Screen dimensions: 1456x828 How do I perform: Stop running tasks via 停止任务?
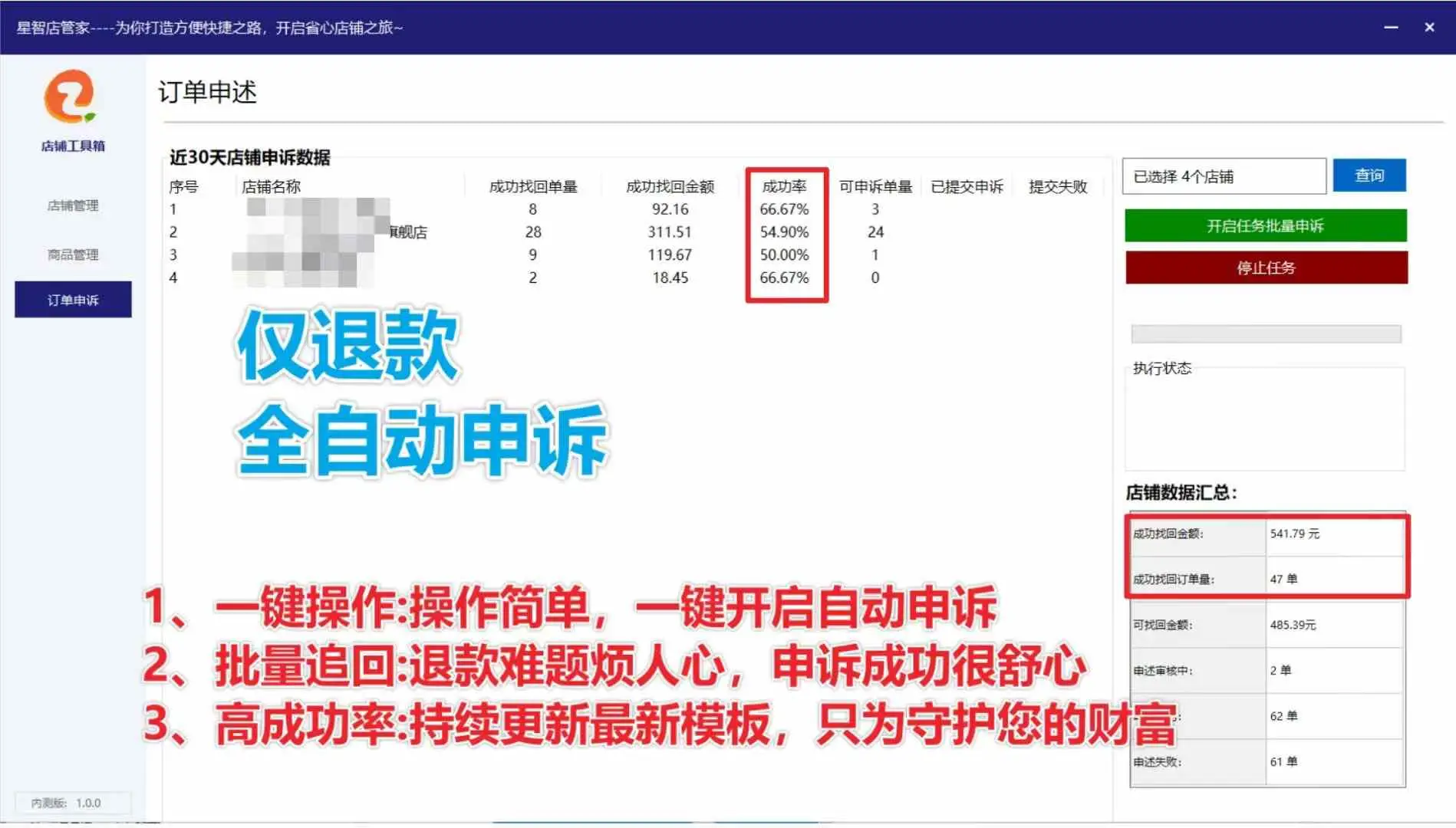coord(1265,268)
